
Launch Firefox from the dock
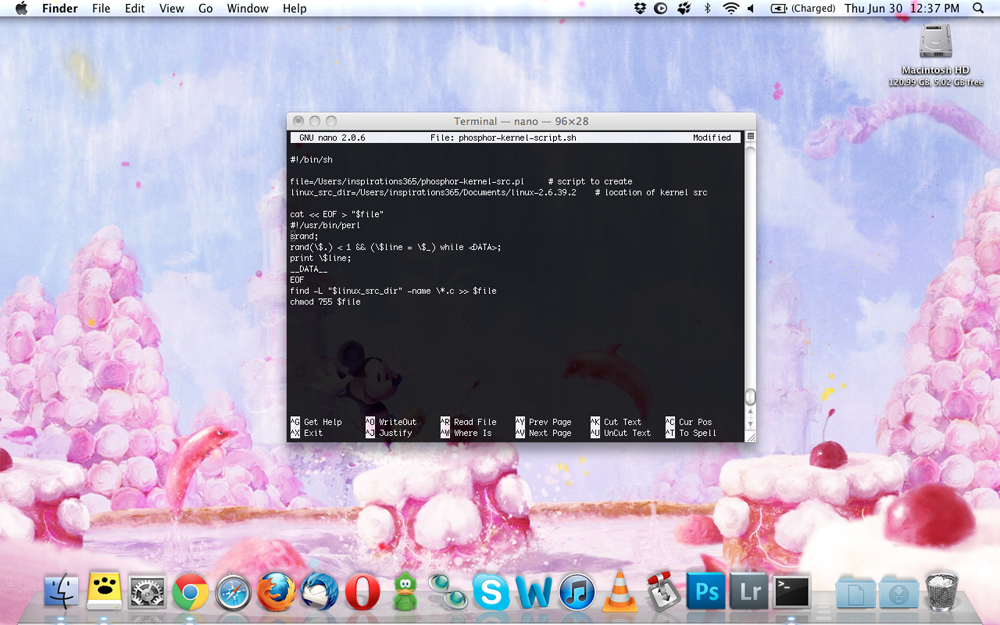click(276, 592)
